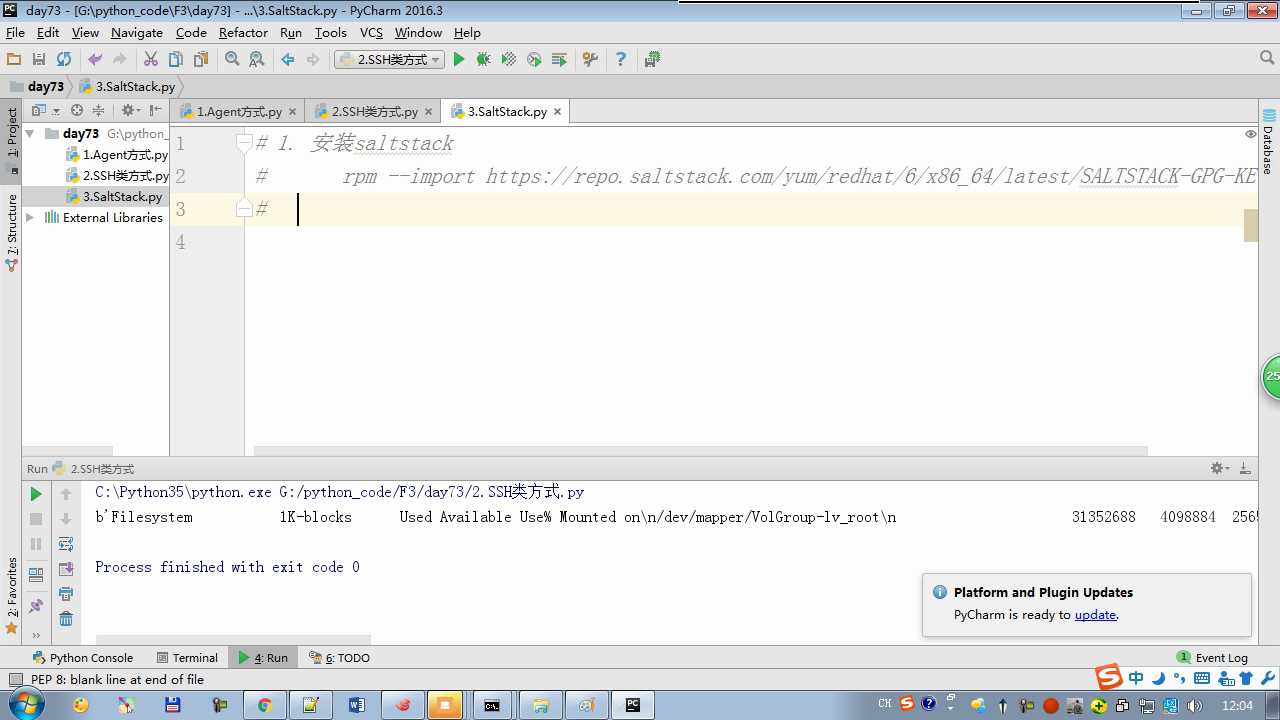Viewport: 1280px width, 720px height.
Task: Open the Project panel gear settings
Action: [x=130, y=111]
